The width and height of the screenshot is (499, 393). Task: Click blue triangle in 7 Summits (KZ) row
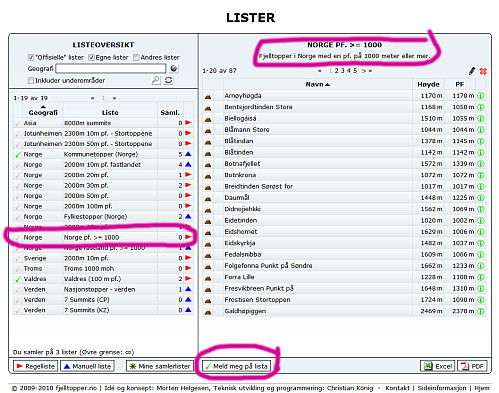tap(188, 310)
